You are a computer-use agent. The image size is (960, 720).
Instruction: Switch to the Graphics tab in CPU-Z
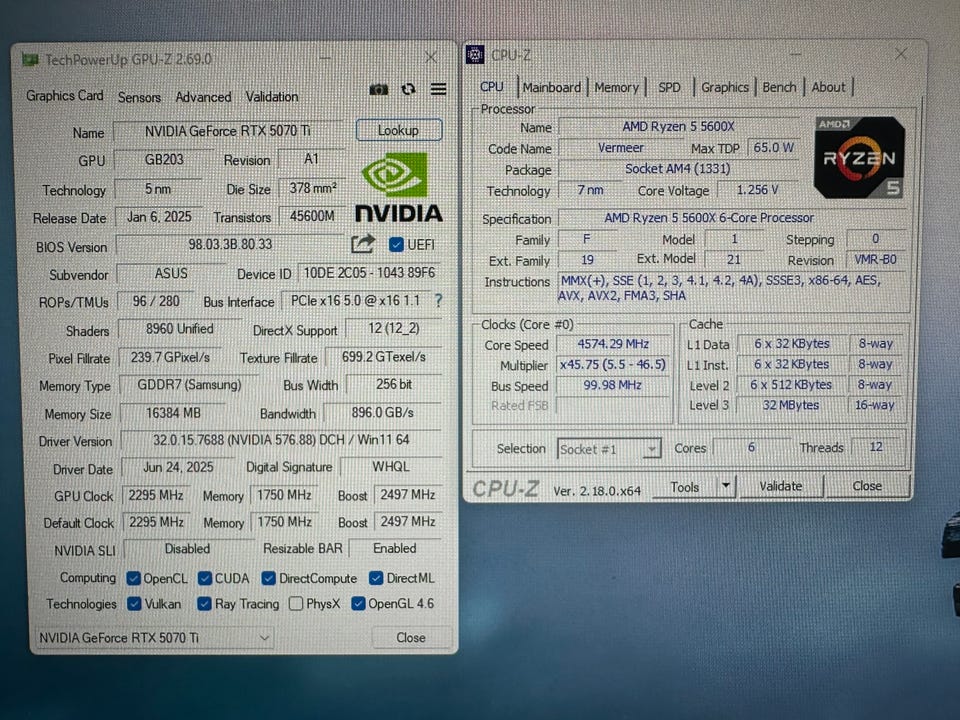(725, 88)
